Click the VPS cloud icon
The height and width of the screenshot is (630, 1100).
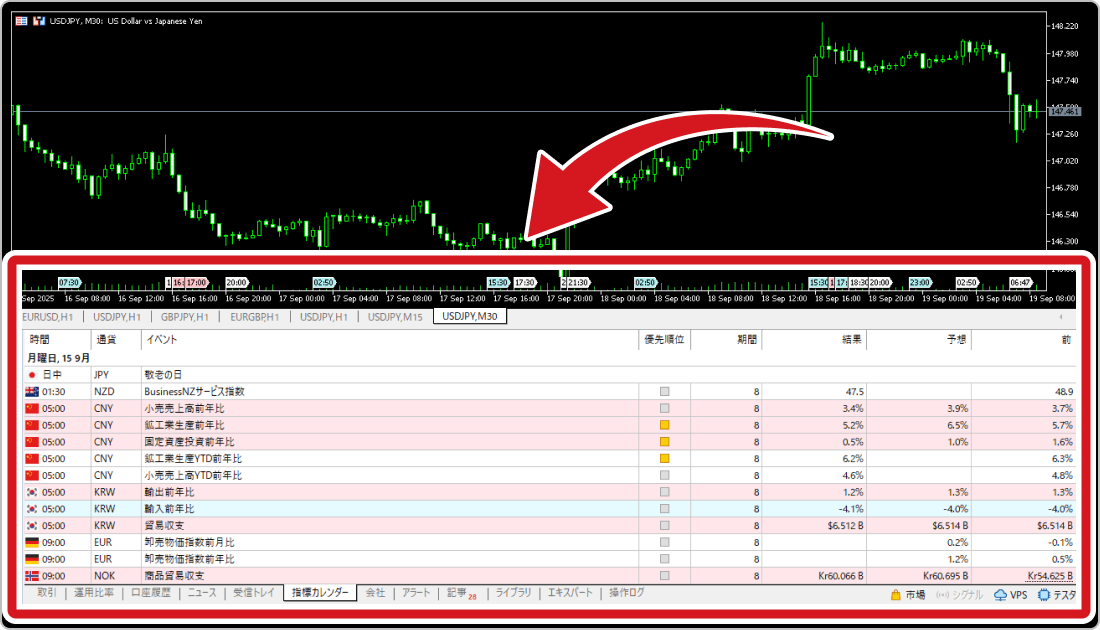1002,595
